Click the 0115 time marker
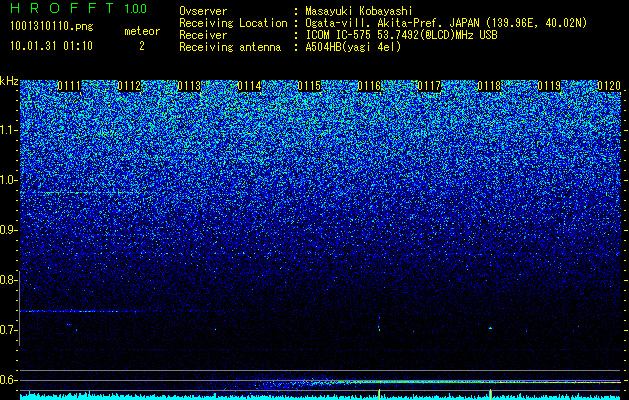The width and height of the screenshot is (629, 400). (x=309, y=86)
